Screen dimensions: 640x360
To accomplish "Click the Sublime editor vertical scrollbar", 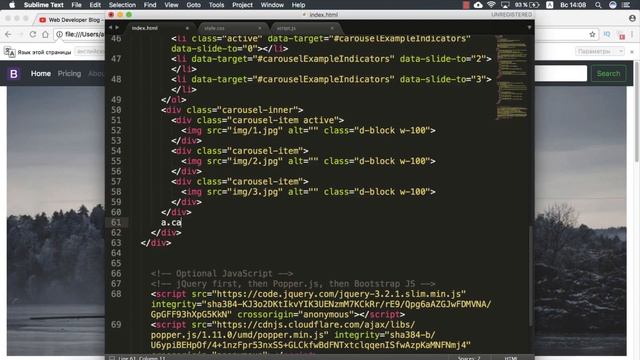I will [531, 276].
